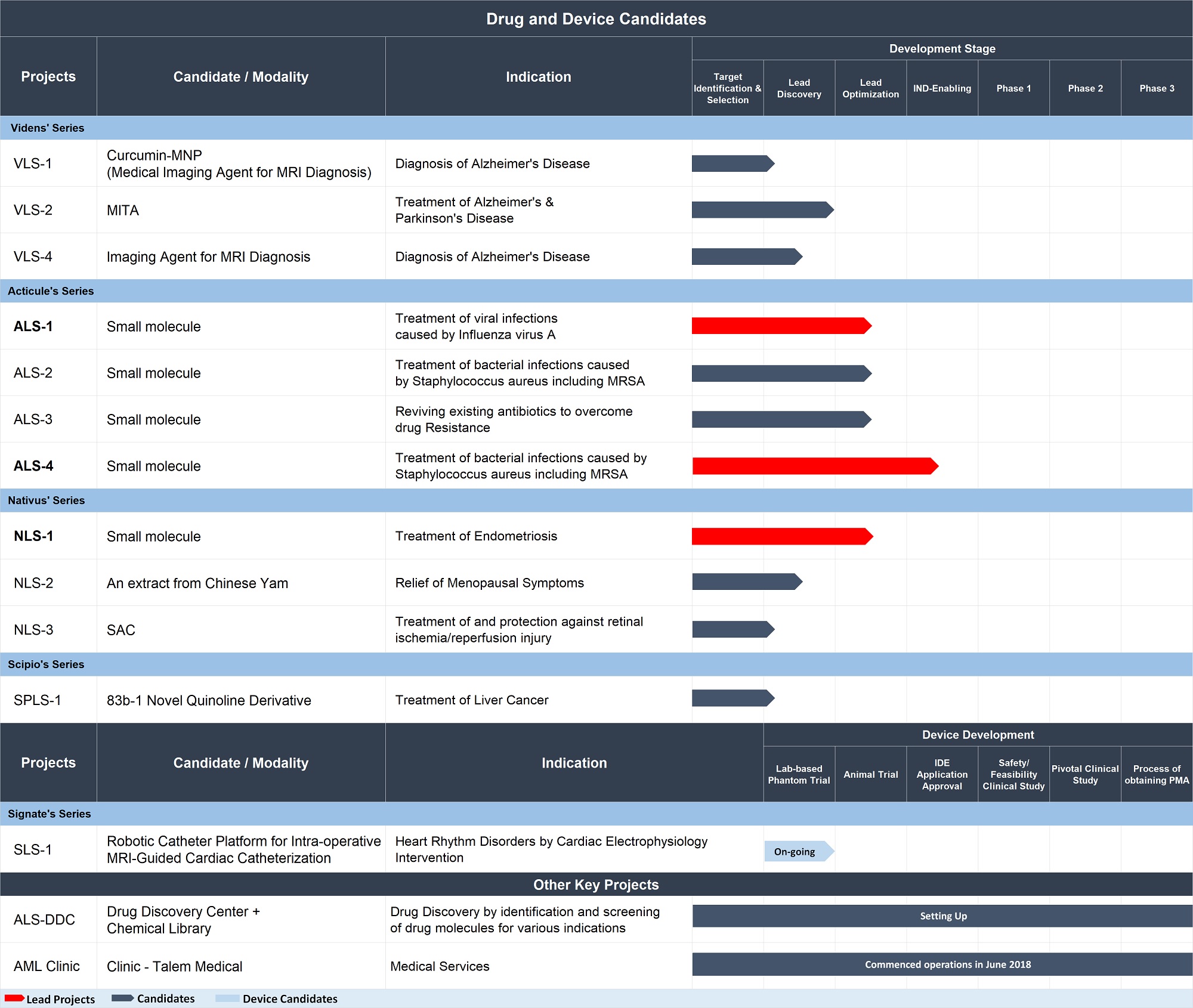Click the Other Key Projects banner
The height and width of the screenshot is (1008, 1193).
596,885
